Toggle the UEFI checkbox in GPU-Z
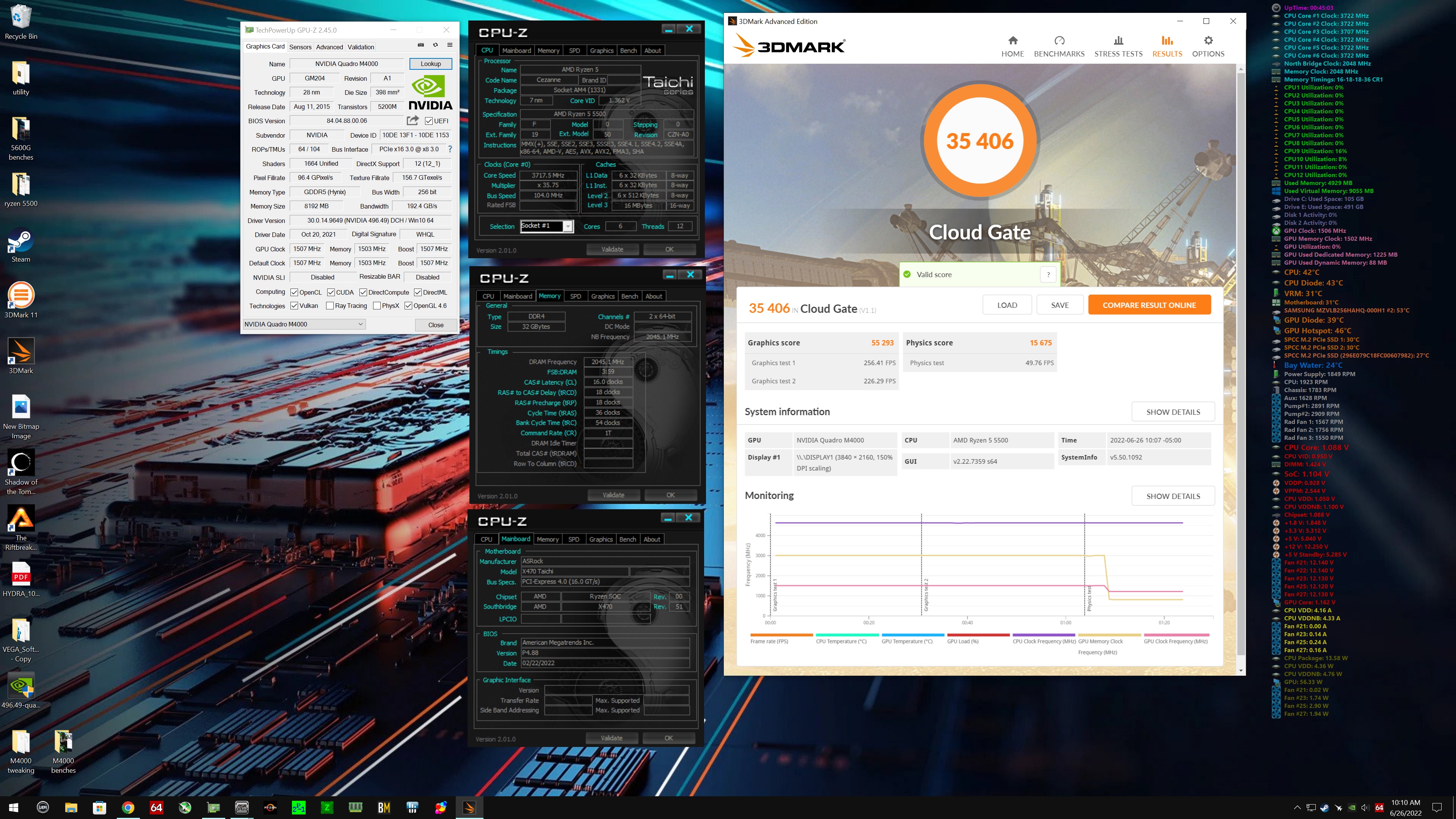This screenshot has height=819, width=1456. click(x=428, y=121)
